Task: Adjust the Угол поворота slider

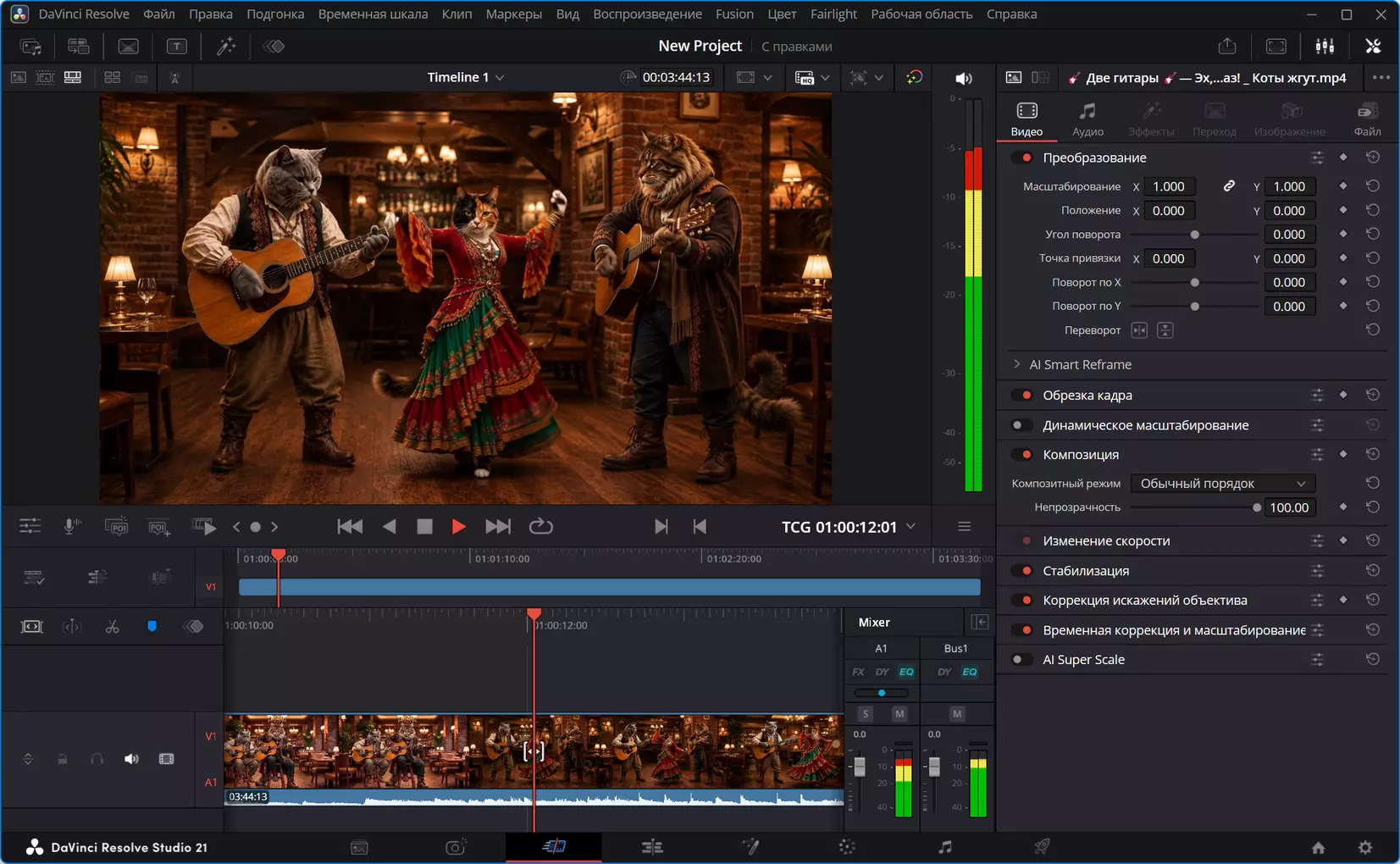Action: (x=1194, y=235)
